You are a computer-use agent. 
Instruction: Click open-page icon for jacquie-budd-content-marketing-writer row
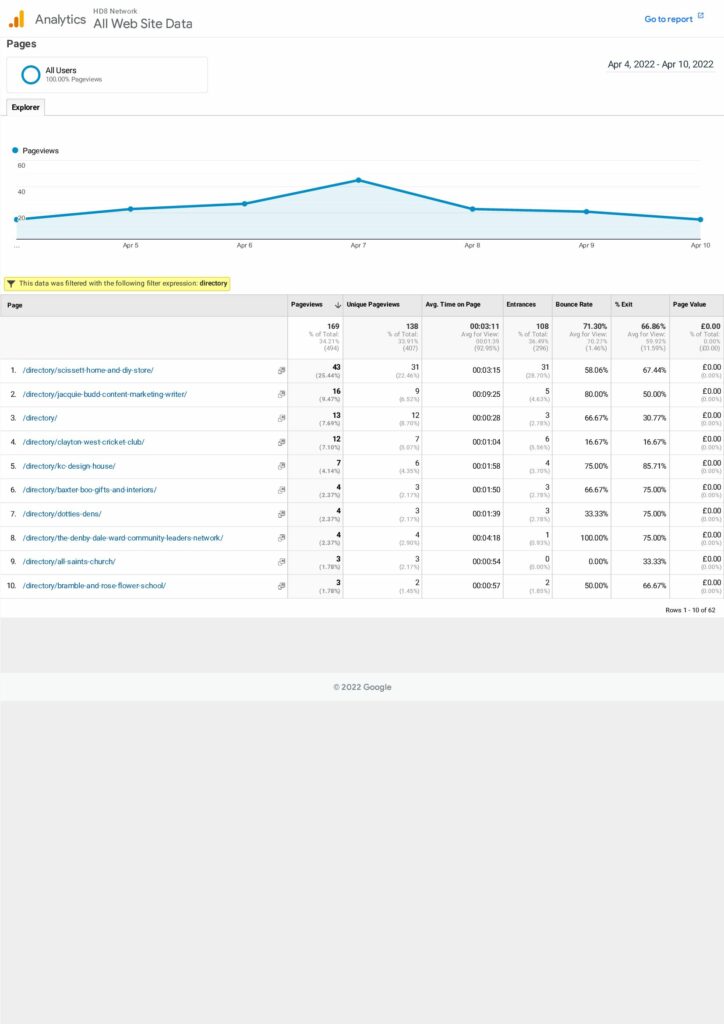[281, 395]
